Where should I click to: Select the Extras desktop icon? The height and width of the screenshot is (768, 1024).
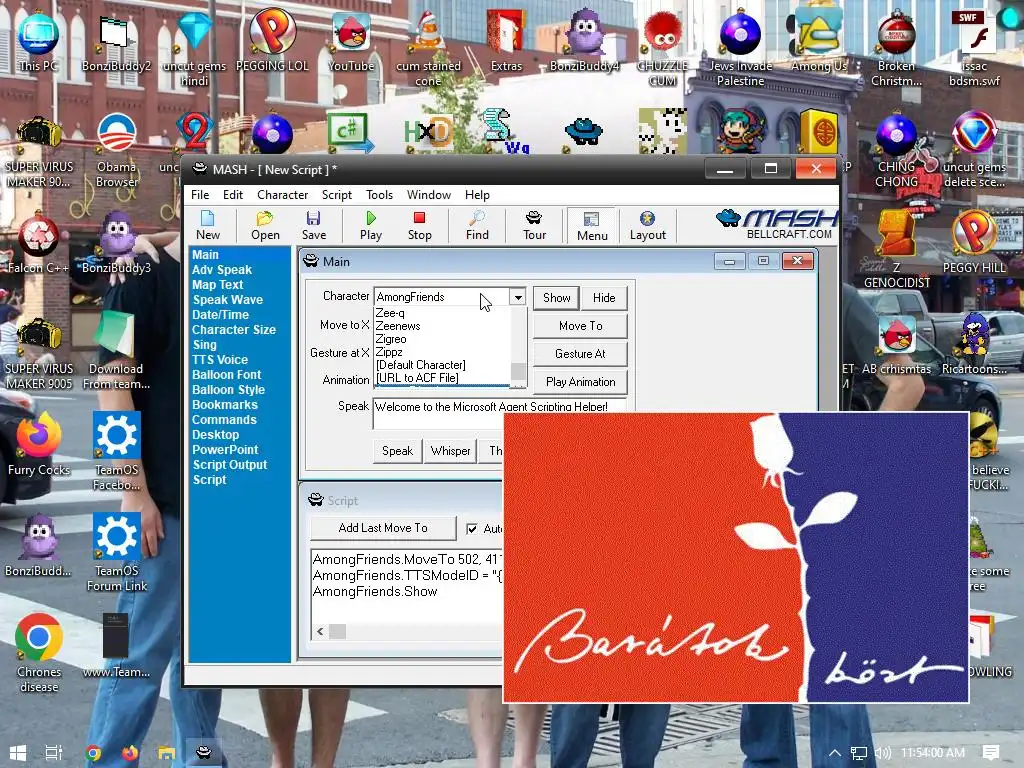pos(507,42)
